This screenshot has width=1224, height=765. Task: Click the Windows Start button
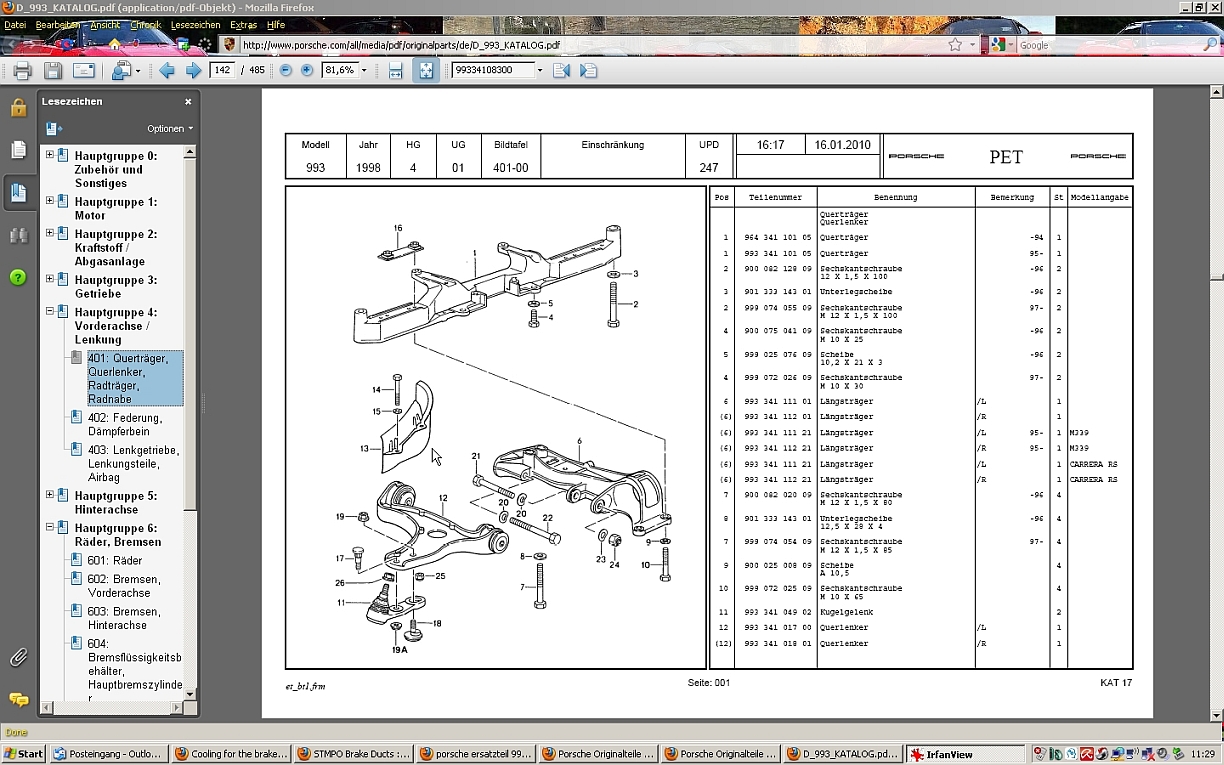point(23,754)
